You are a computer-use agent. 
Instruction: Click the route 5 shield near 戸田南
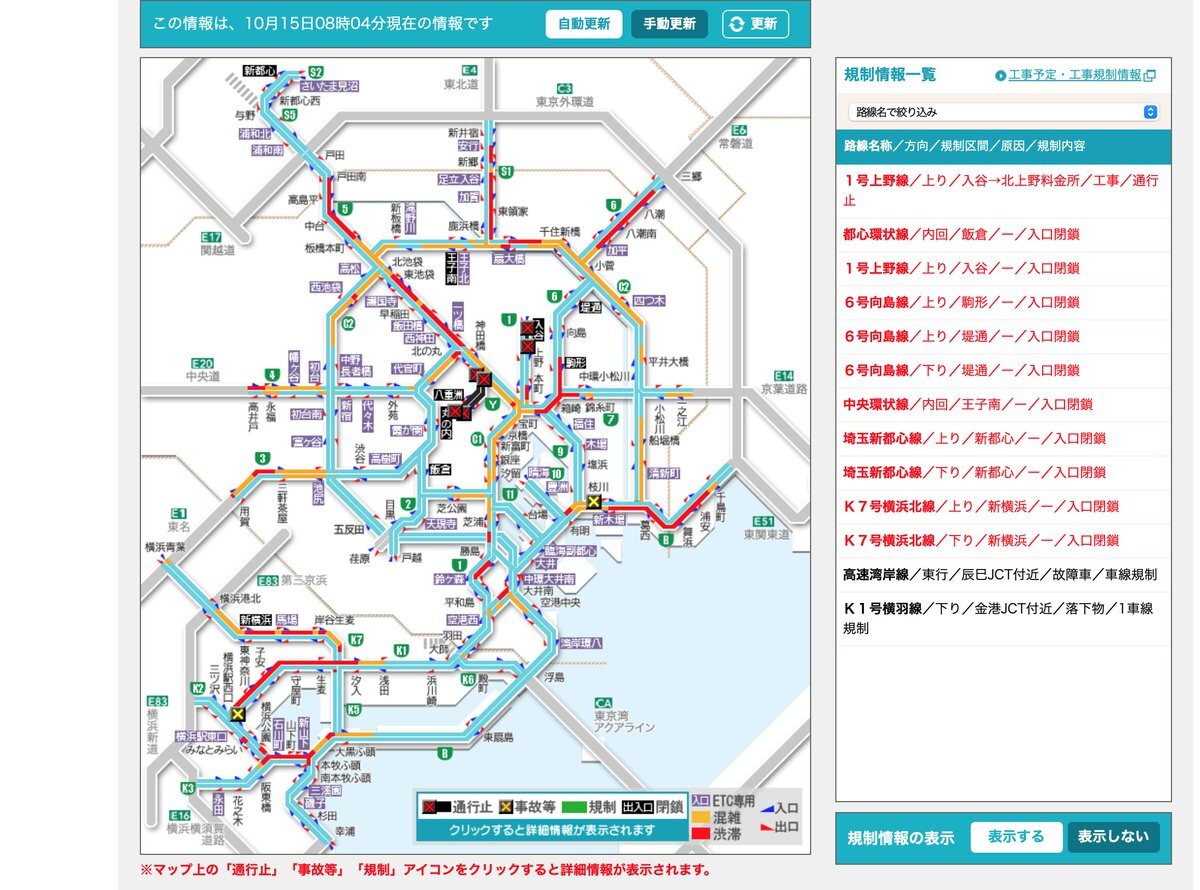(345, 208)
